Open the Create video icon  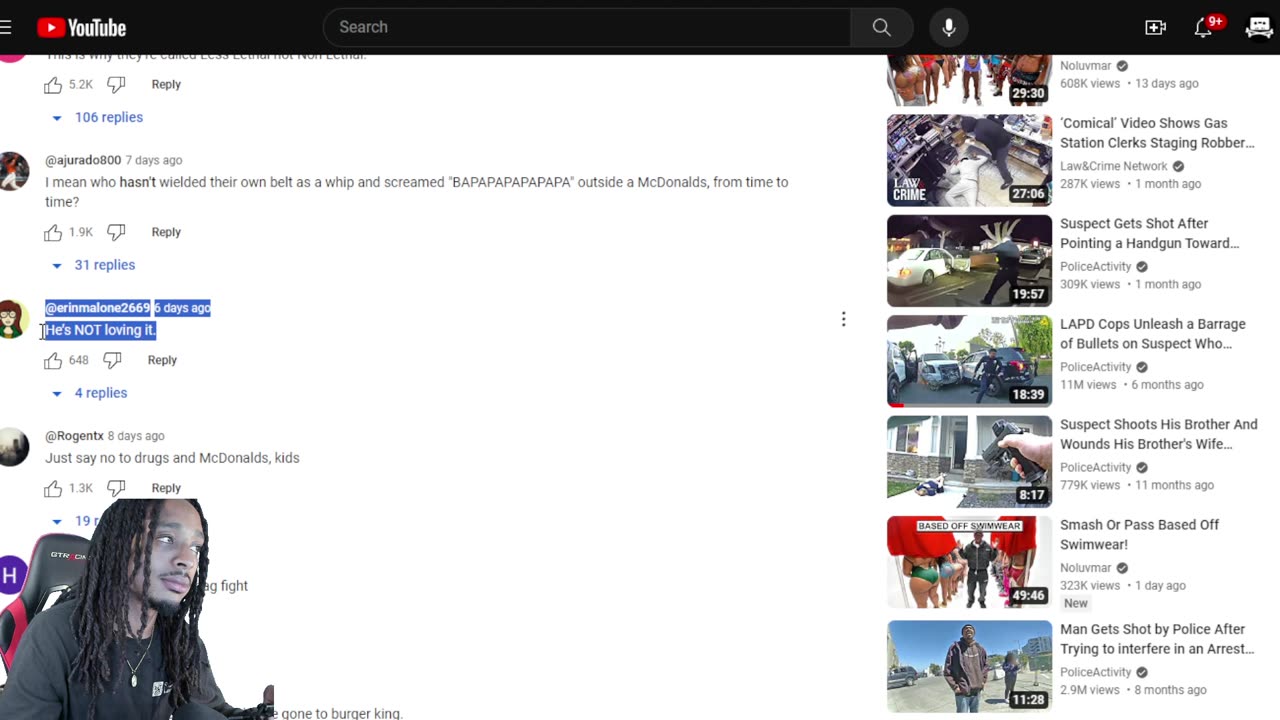click(1155, 27)
